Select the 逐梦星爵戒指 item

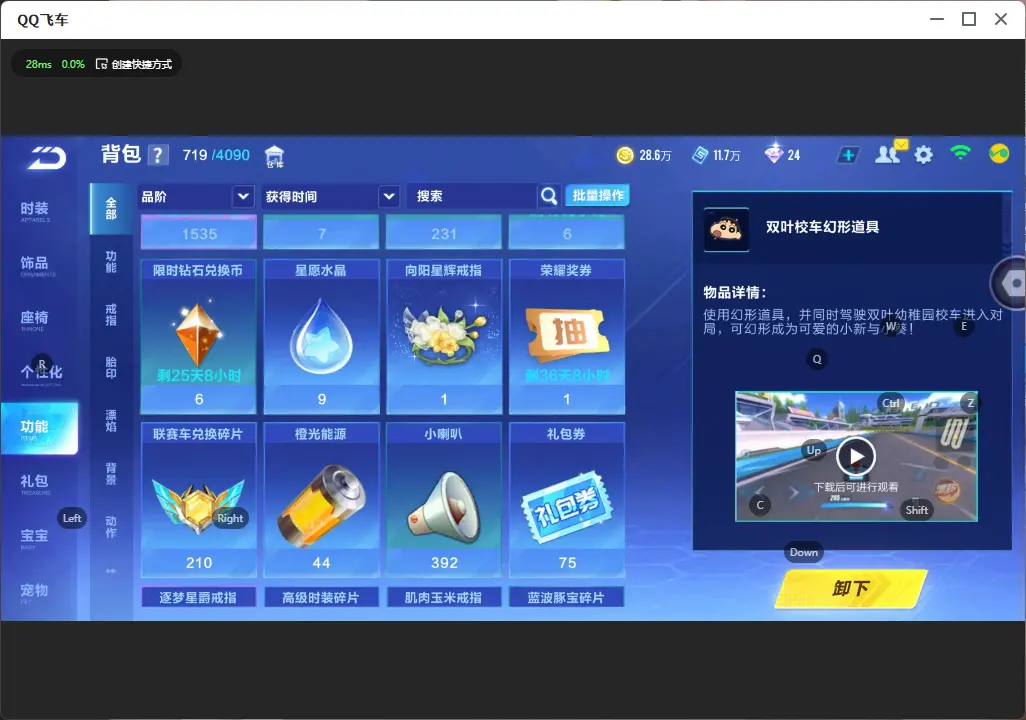198,598
